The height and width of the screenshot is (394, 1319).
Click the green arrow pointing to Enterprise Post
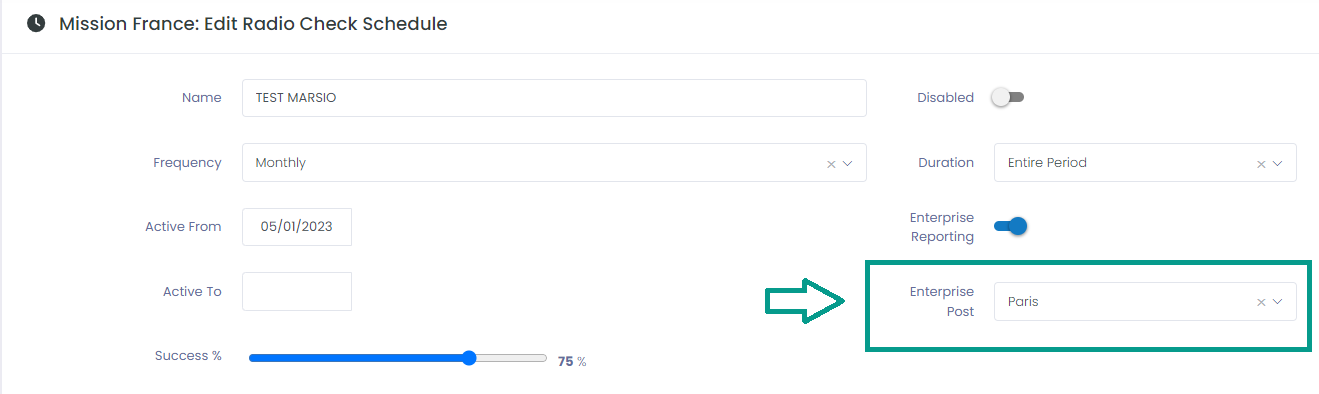click(807, 301)
